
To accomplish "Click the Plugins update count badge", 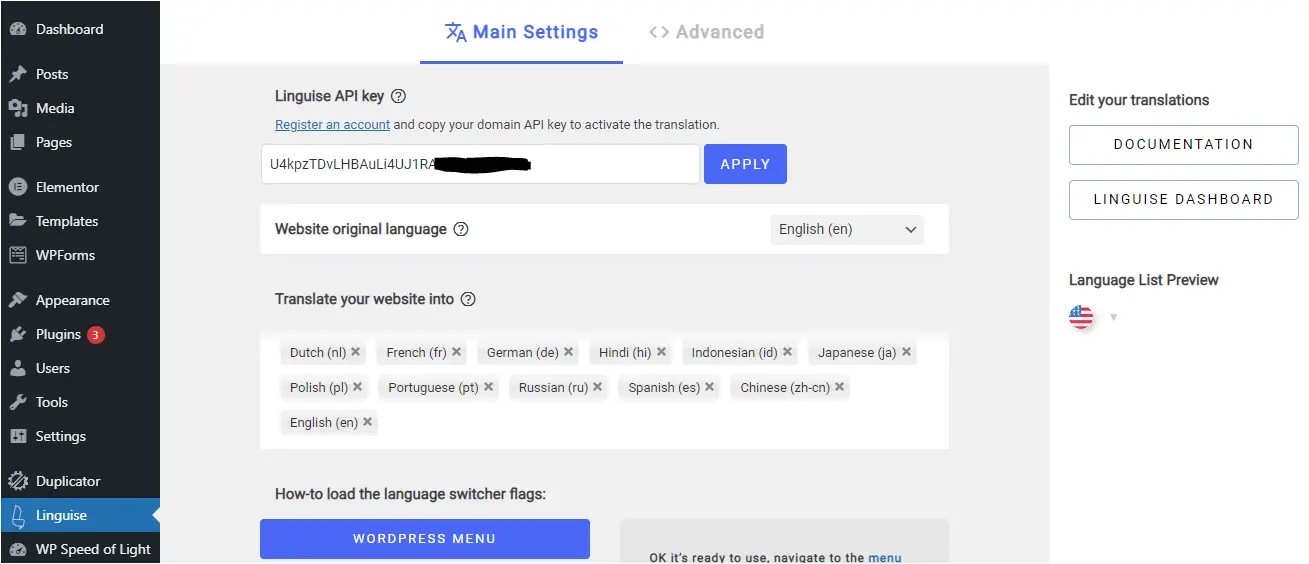I will coord(96,334).
